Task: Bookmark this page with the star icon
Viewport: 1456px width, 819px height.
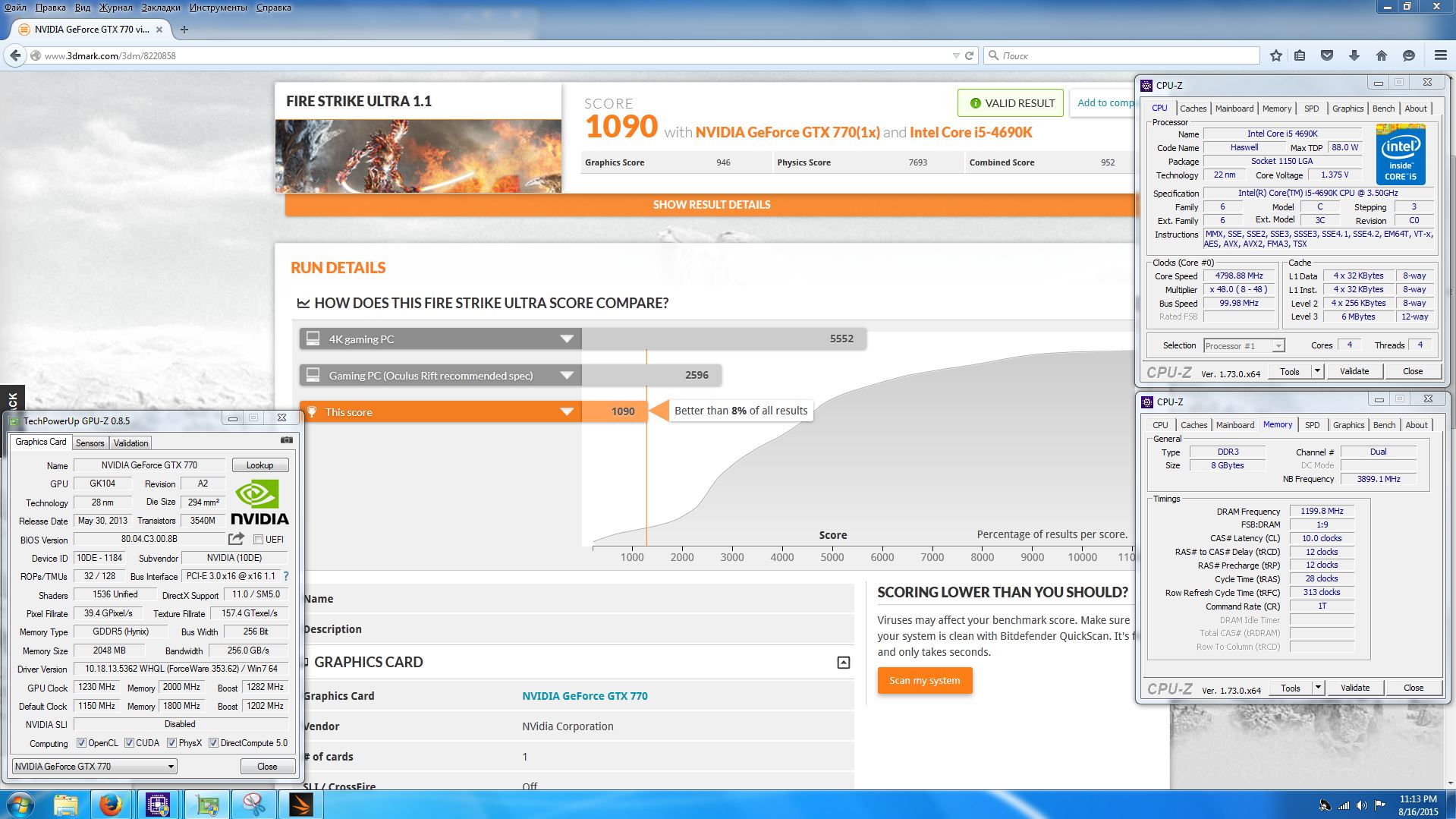Action: [x=1276, y=55]
